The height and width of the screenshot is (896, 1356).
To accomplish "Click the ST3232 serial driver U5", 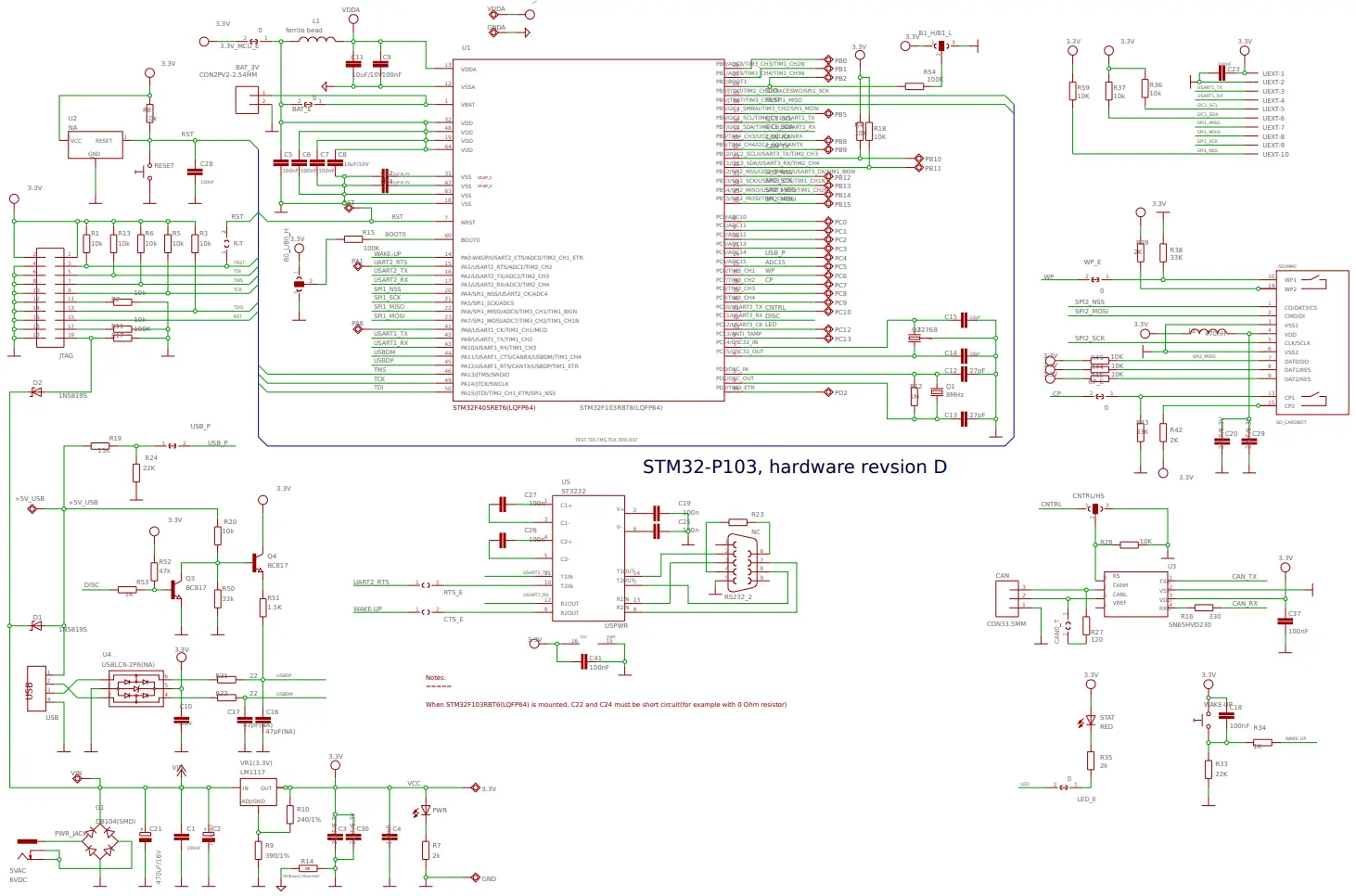I will (x=586, y=557).
